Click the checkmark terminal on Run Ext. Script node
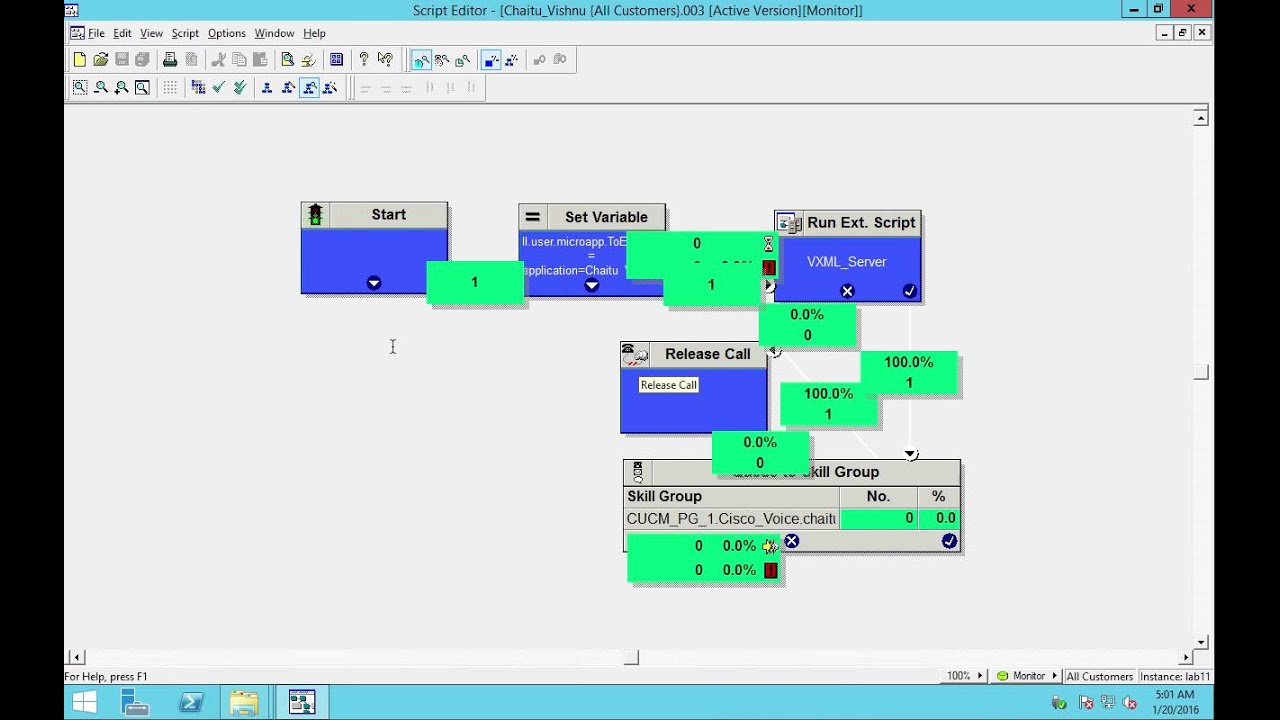The height and width of the screenshot is (720, 1280). click(x=909, y=291)
